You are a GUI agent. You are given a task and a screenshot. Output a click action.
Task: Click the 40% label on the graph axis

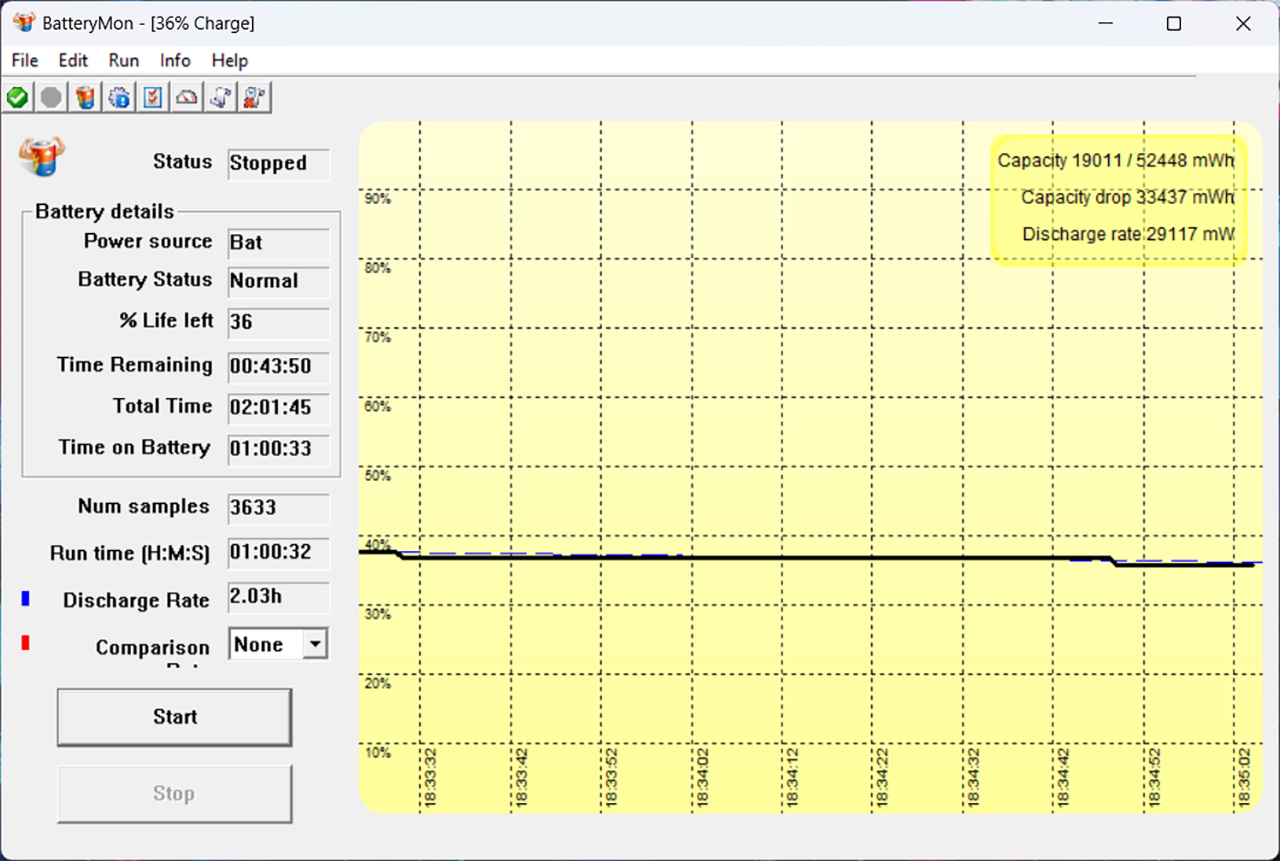coord(377,545)
